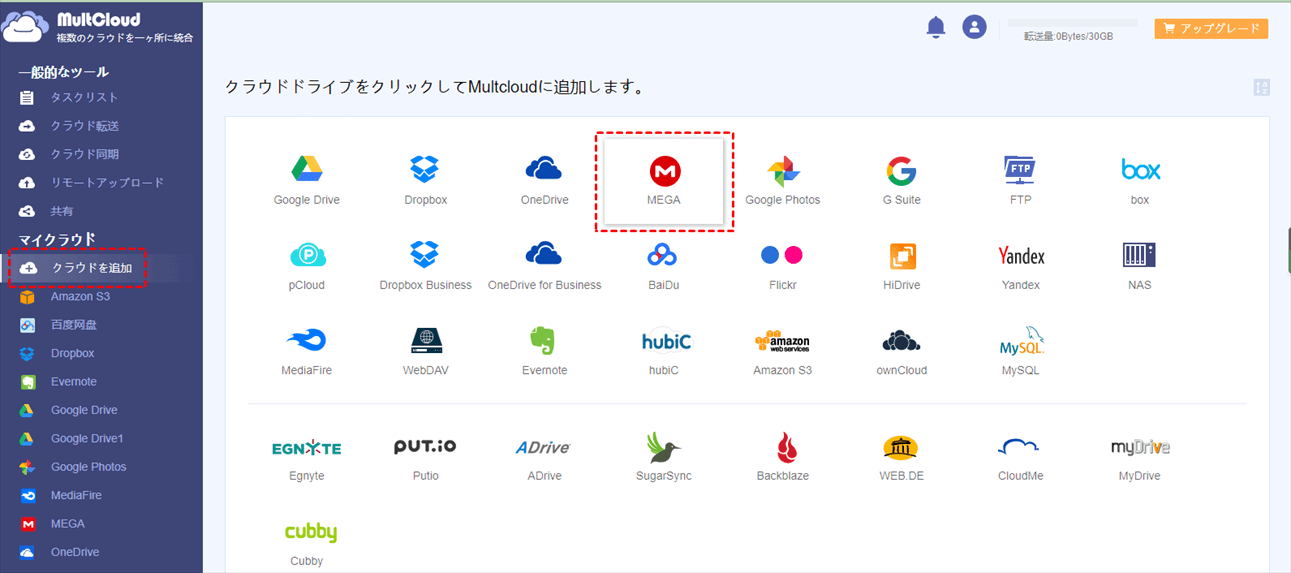Choose the box cloud drive

pyautogui.click(x=1139, y=181)
